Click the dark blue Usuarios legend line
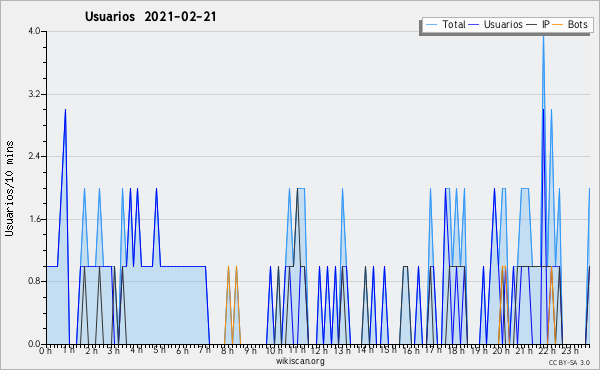Image resolution: width=600 pixels, height=370 pixels. coord(474,24)
